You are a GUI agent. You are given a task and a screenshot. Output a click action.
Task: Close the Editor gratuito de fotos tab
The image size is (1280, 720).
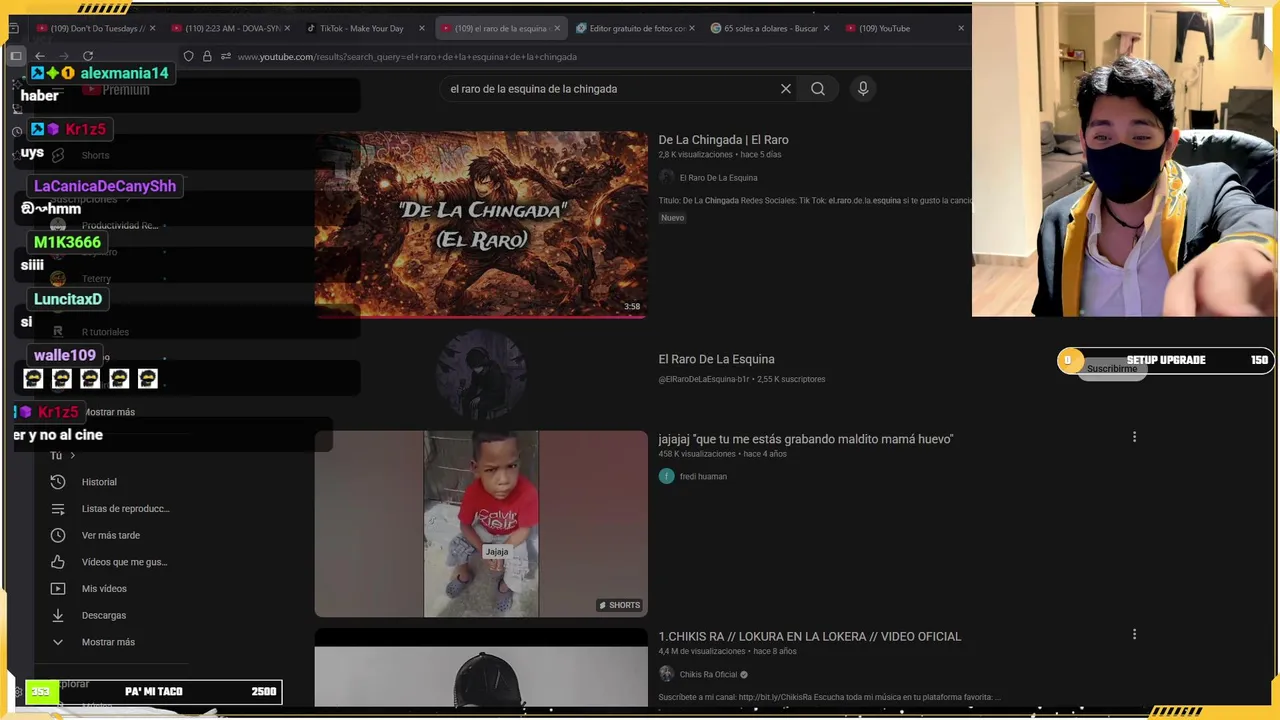[691, 28]
